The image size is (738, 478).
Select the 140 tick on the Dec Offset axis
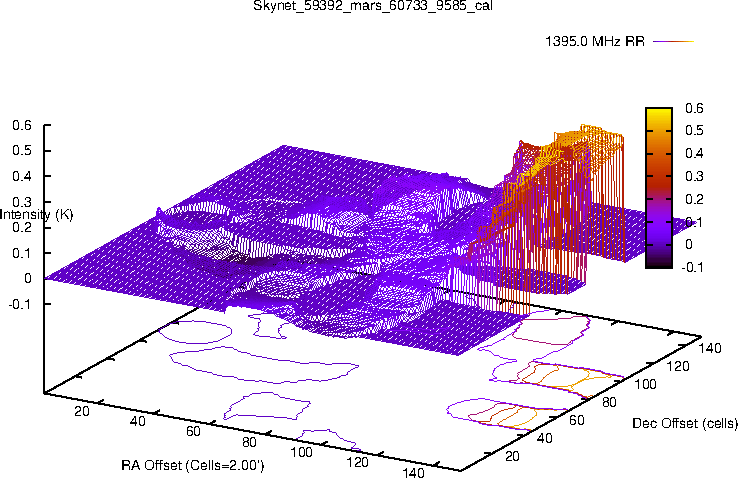tap(710, 348)
